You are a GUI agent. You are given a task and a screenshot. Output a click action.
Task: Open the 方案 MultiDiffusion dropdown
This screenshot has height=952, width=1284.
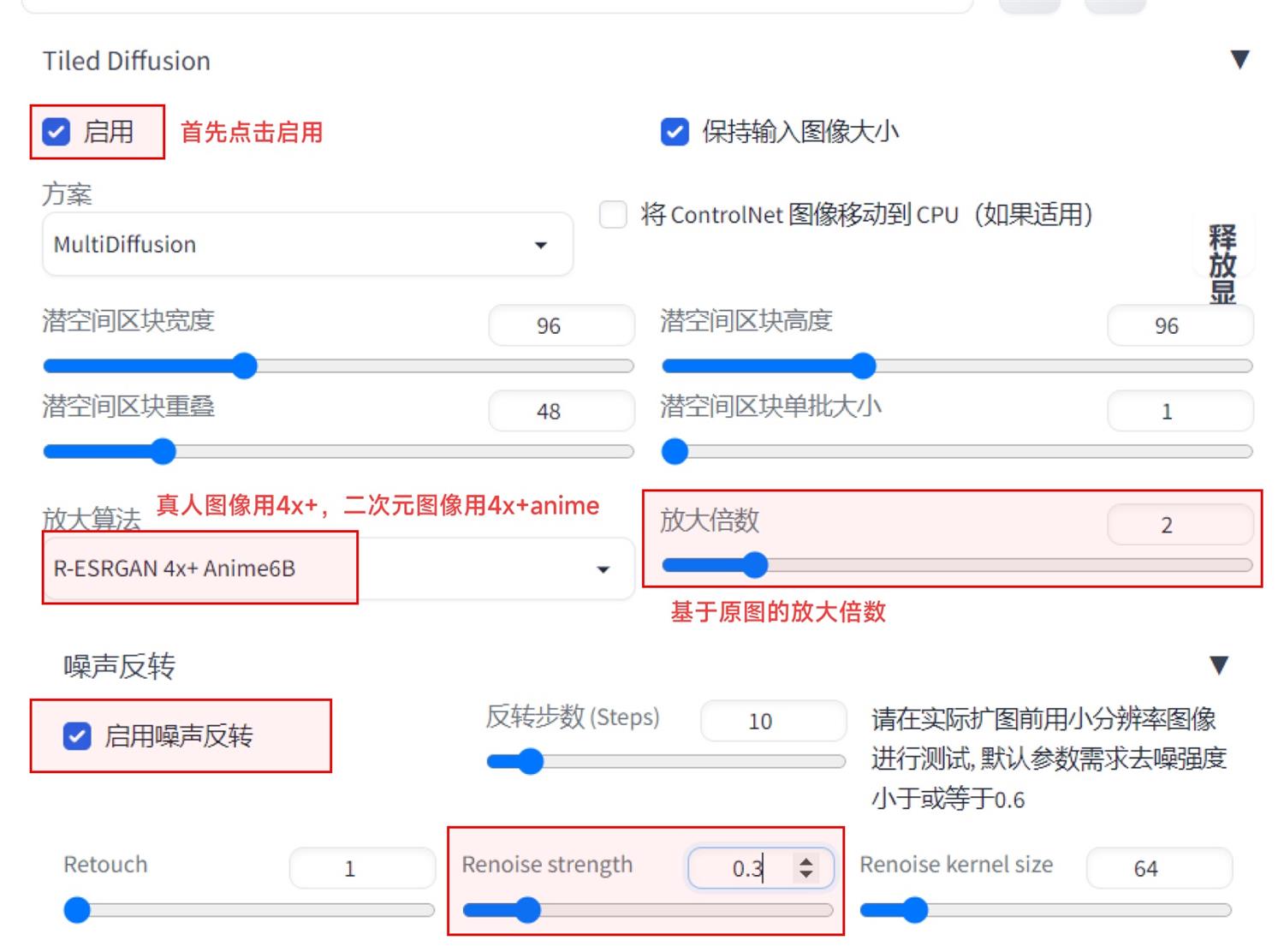coord(307,245)
